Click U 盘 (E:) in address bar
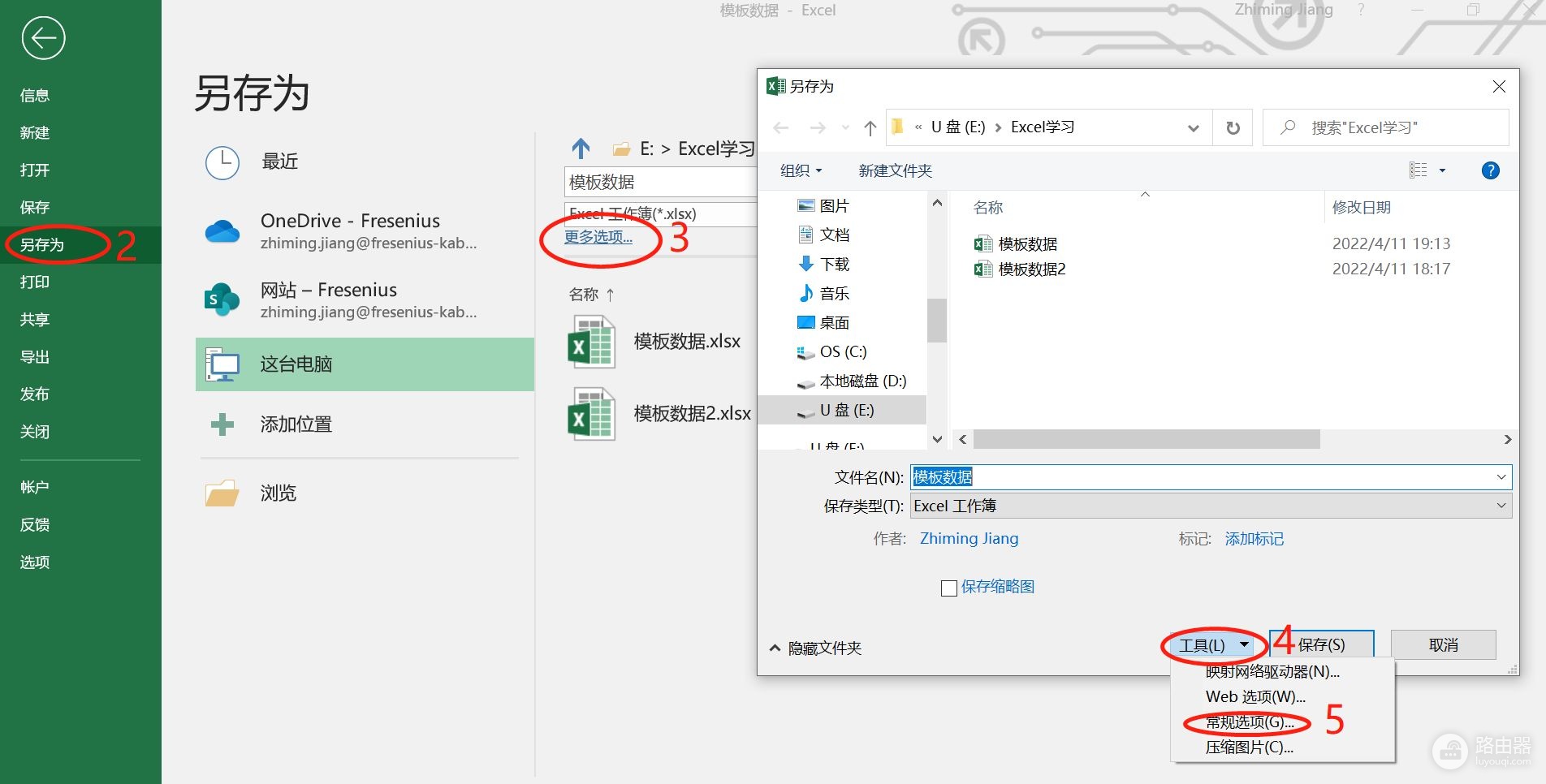 coord(958,127)
